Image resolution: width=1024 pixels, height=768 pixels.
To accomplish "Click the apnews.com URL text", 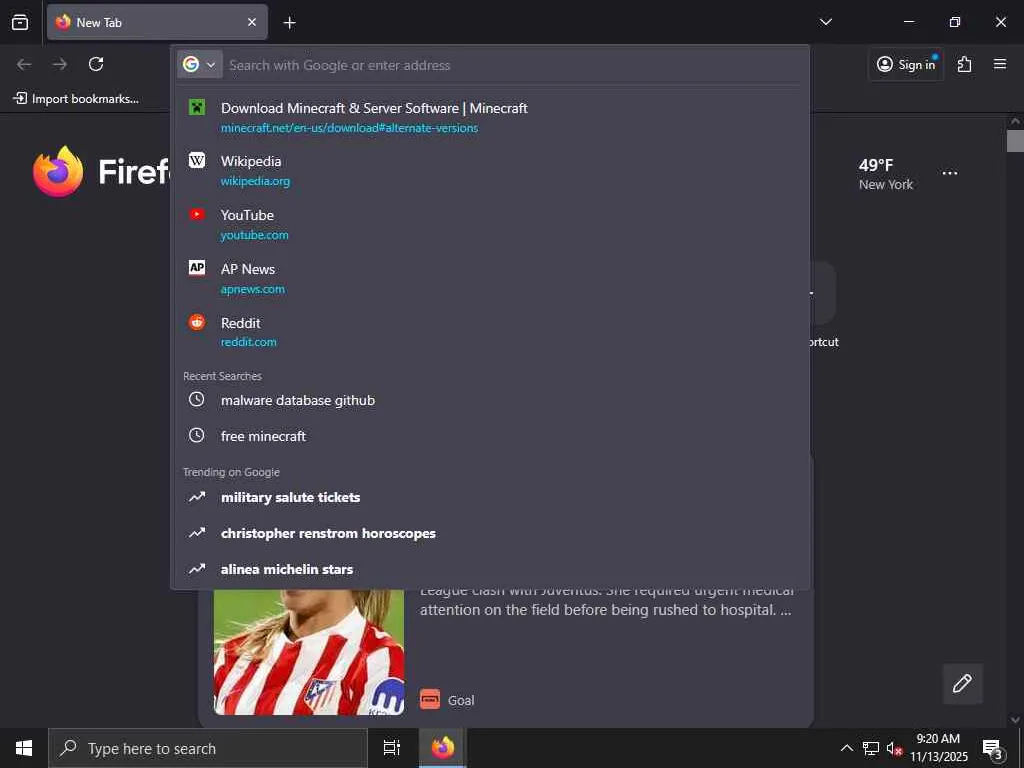I will [x=253, y=289].
